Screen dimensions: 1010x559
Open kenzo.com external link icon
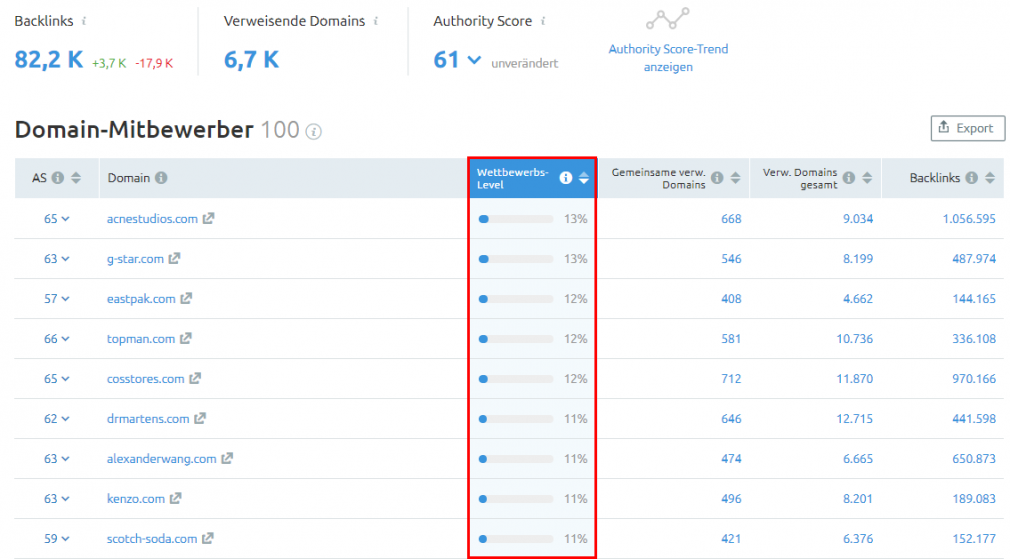click(x=175, y=498)
